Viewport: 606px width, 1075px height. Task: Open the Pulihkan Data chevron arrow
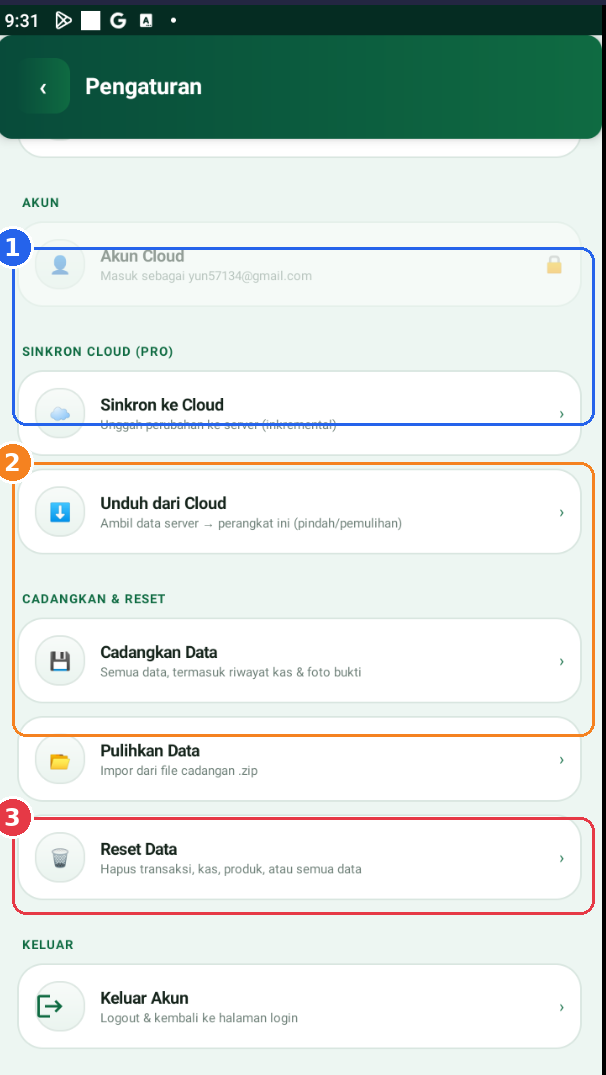click(561, 760)
